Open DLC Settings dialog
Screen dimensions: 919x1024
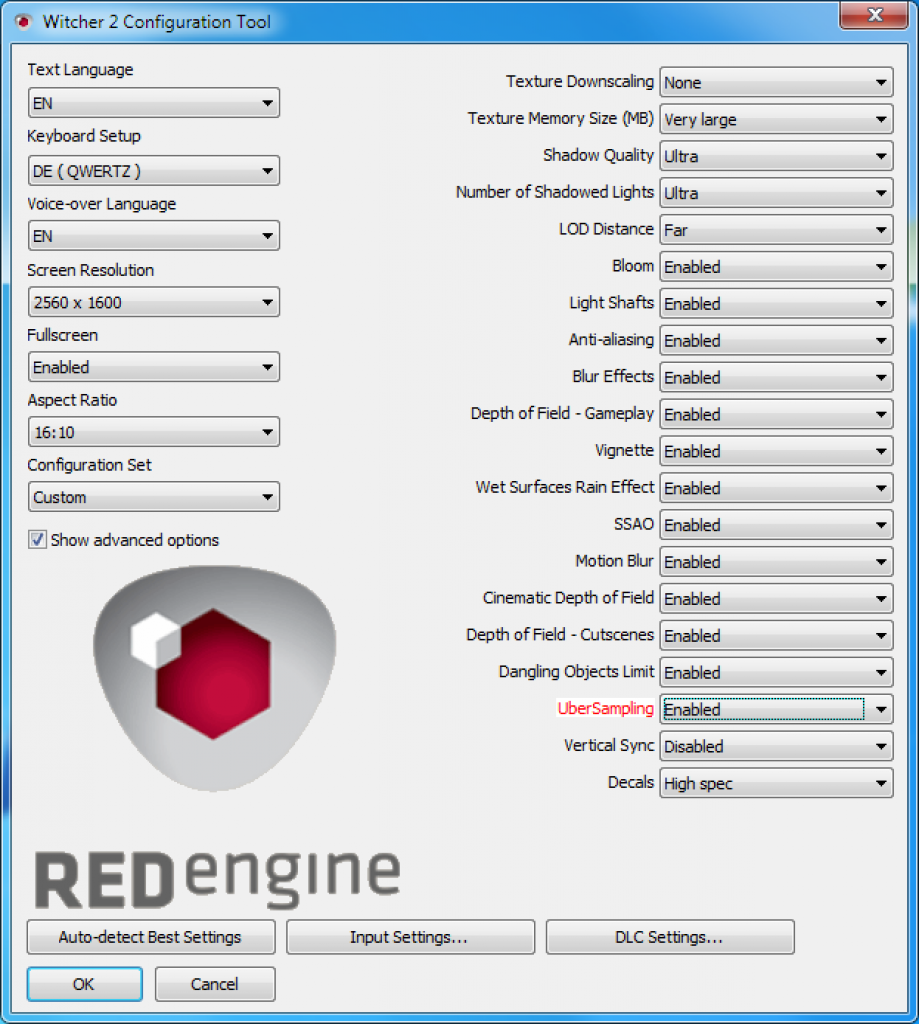(669, 937)
